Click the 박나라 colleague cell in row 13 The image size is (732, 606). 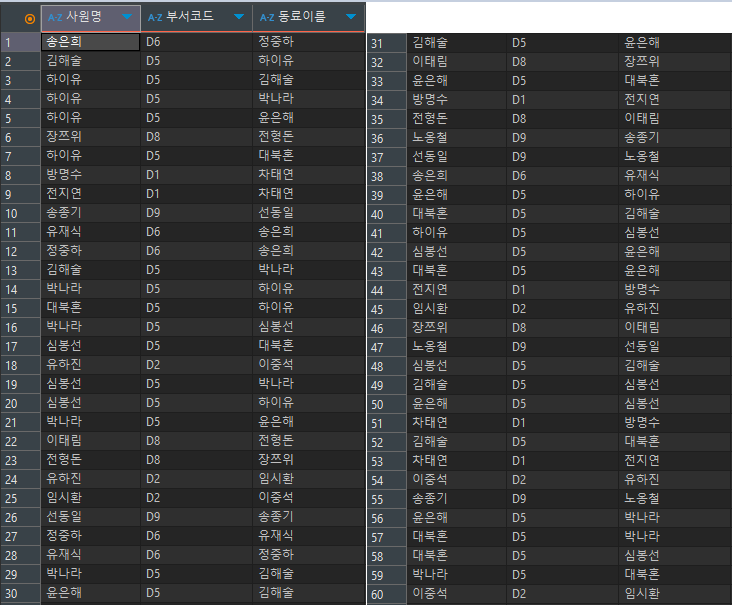pos(309,270)
